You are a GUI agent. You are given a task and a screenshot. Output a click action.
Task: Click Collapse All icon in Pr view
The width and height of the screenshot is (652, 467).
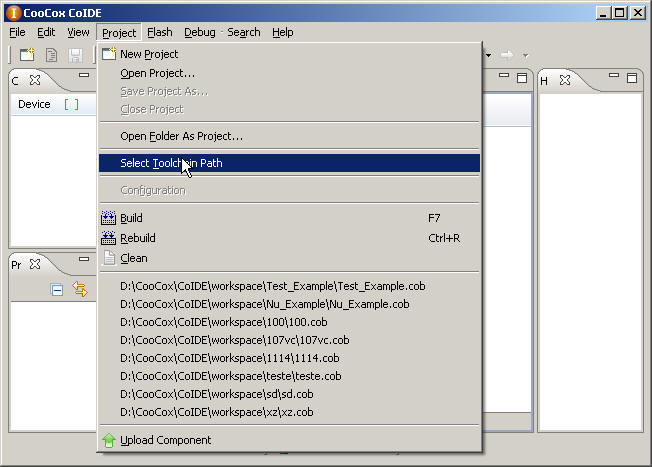tap(57, 289)
